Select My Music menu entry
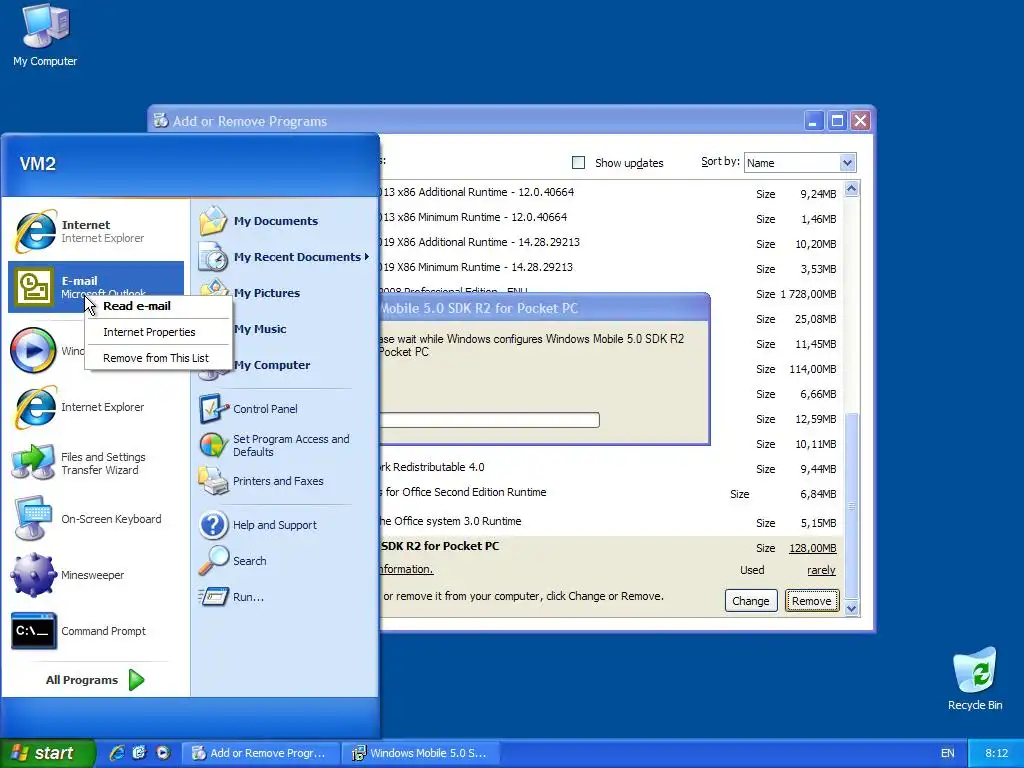 tap(260, 329)
